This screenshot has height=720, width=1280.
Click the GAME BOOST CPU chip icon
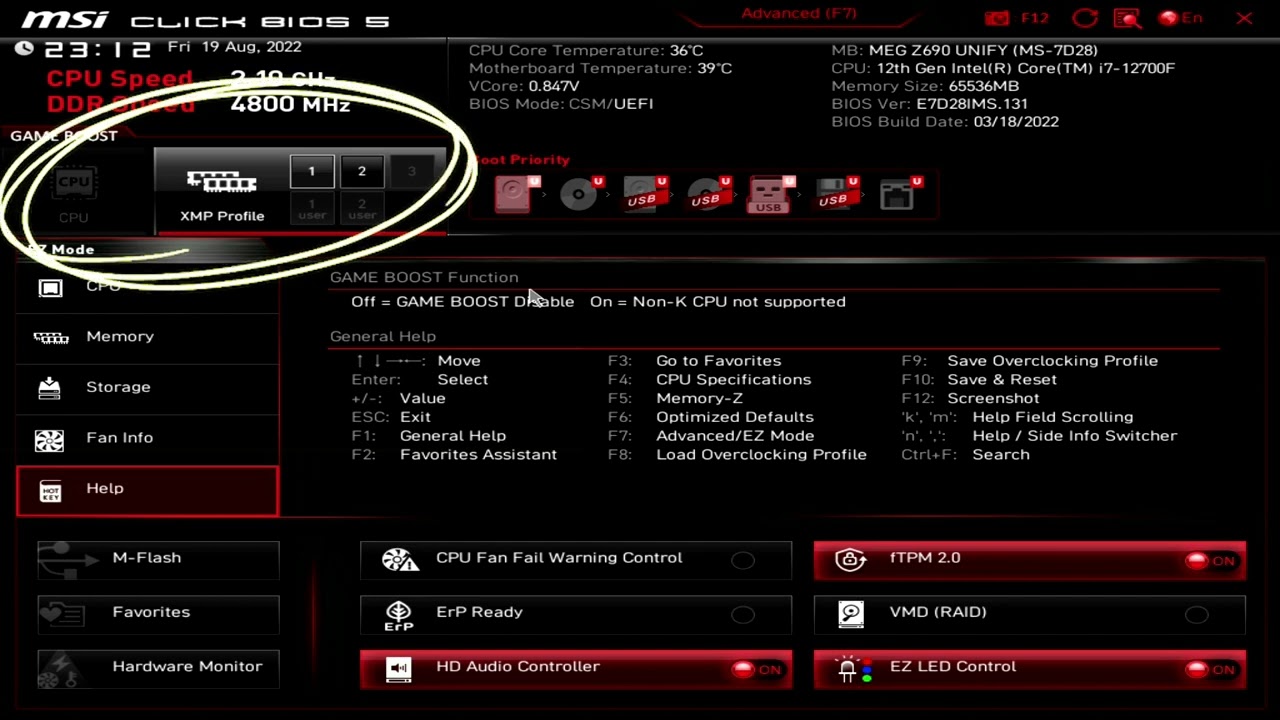[x=74, y=184]
